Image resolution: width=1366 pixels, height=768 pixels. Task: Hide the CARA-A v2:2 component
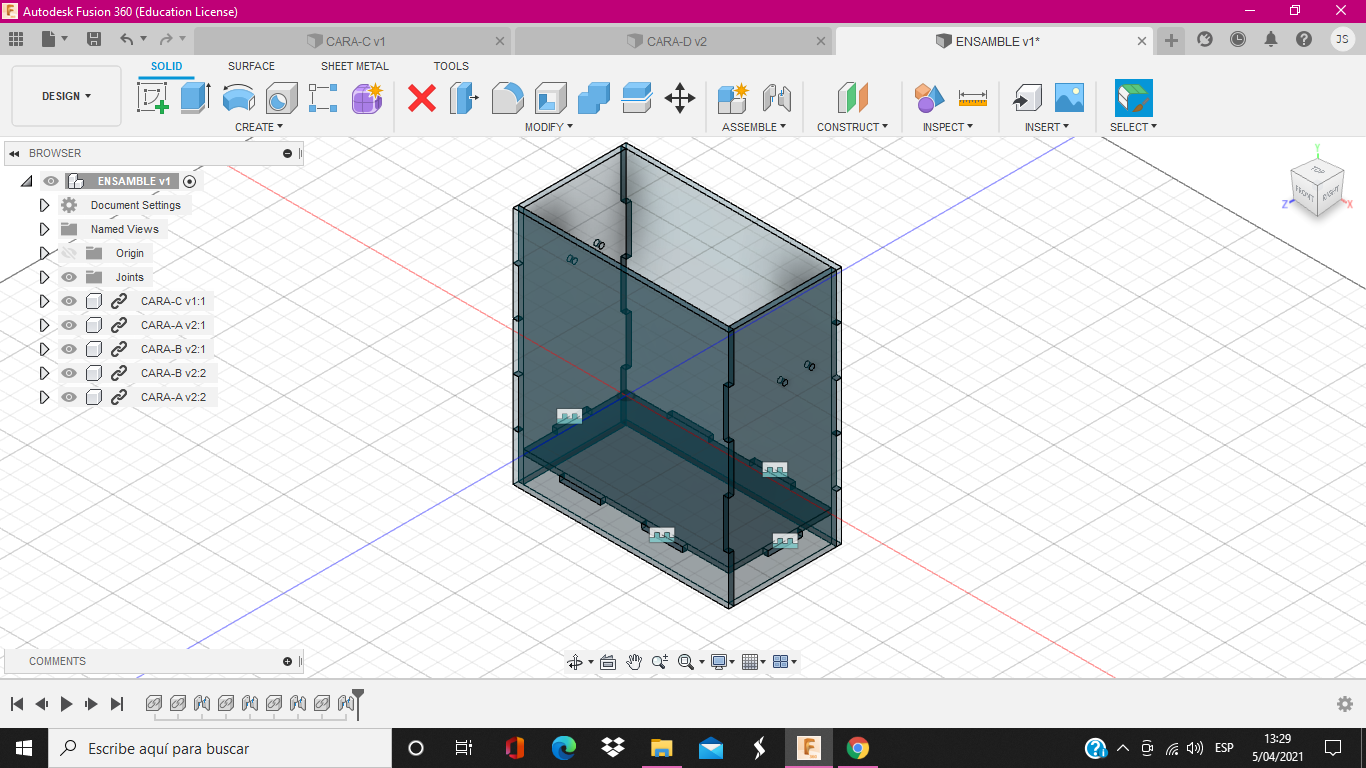pyautogui.click(x=69, y=397)
